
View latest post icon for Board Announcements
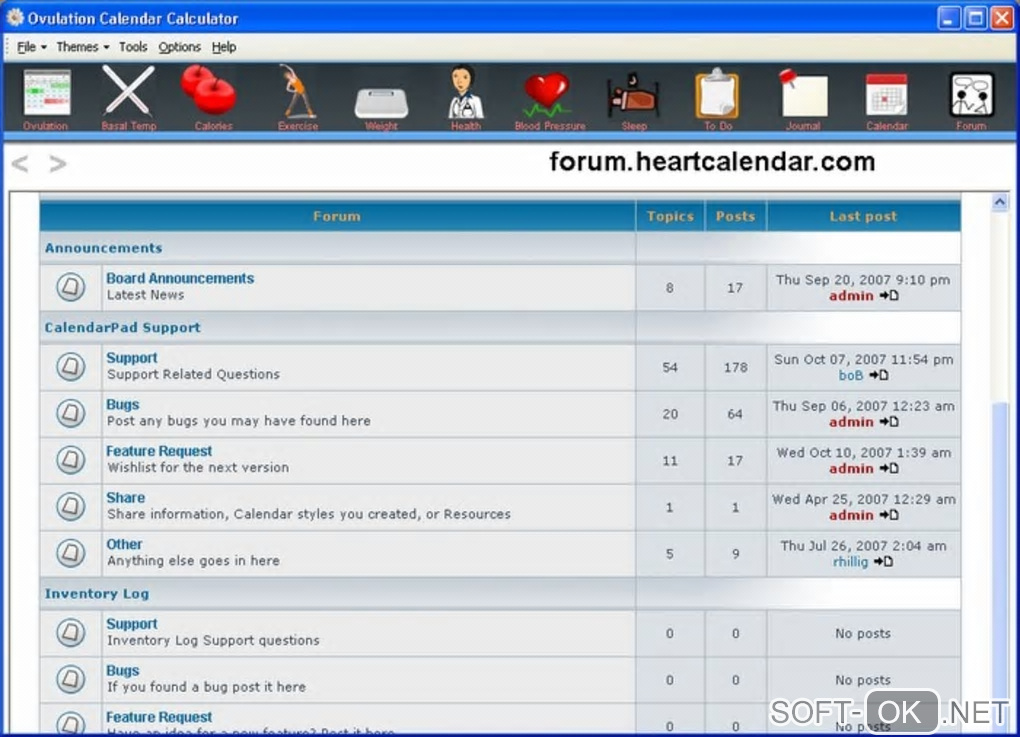[889, 296]
